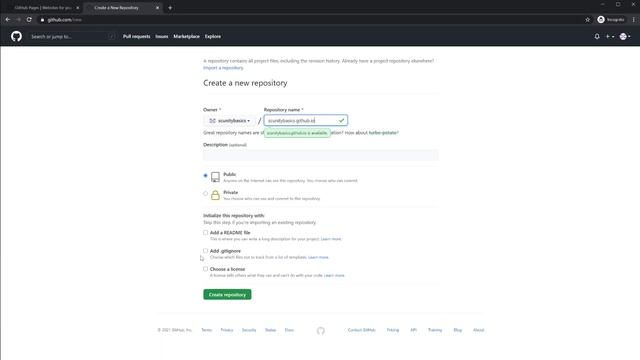Use the suggested repository name link

(383, 133)
